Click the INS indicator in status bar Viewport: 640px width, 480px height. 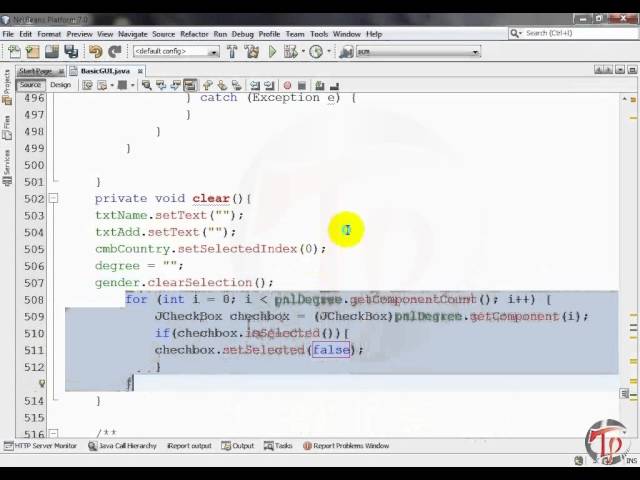click(631, 461)
